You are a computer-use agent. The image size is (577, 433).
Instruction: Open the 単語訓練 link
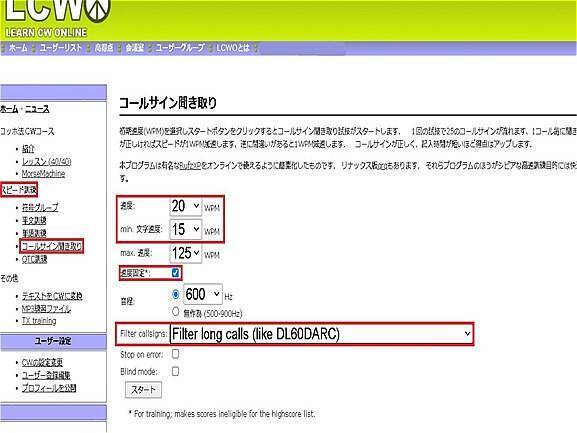click(34, 233)
